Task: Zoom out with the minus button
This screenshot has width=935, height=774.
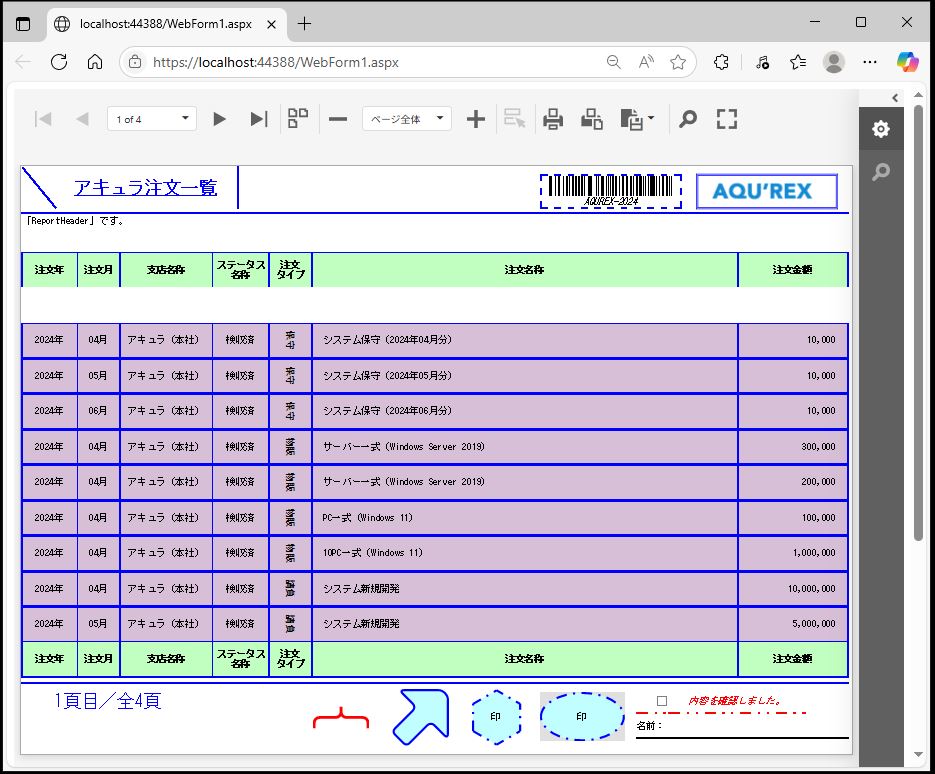Action: pyautogui.click(x=338, y=119)
